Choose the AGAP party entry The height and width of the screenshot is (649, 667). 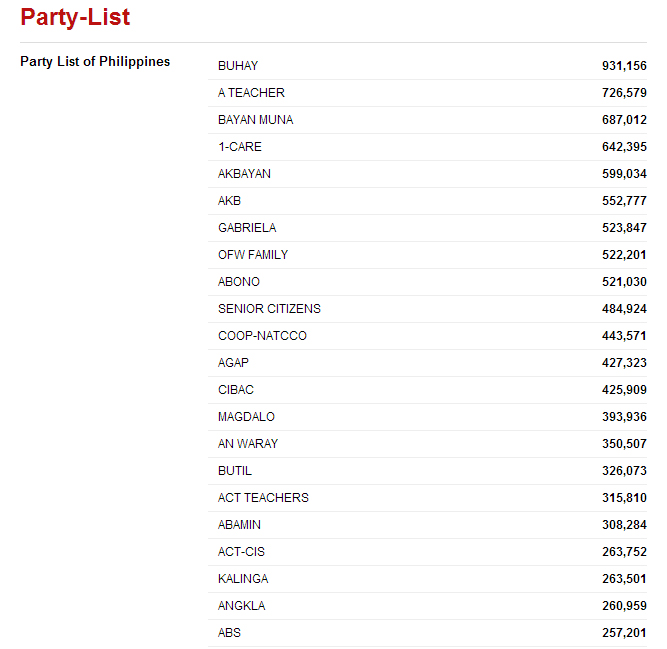233,363
